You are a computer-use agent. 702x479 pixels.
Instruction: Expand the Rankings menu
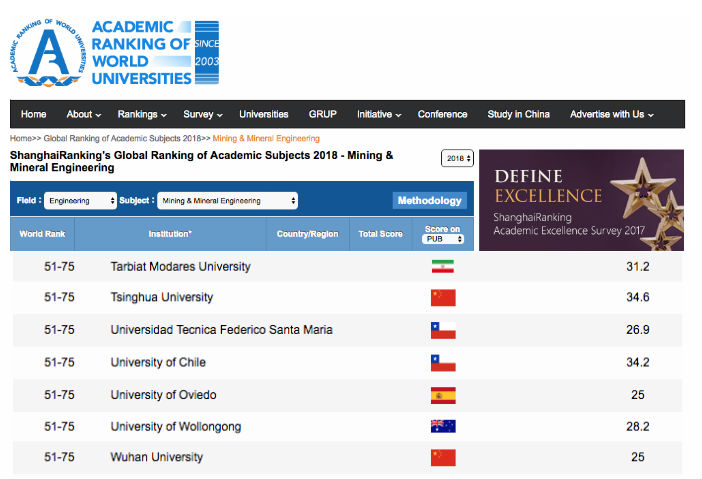(142, 114)
